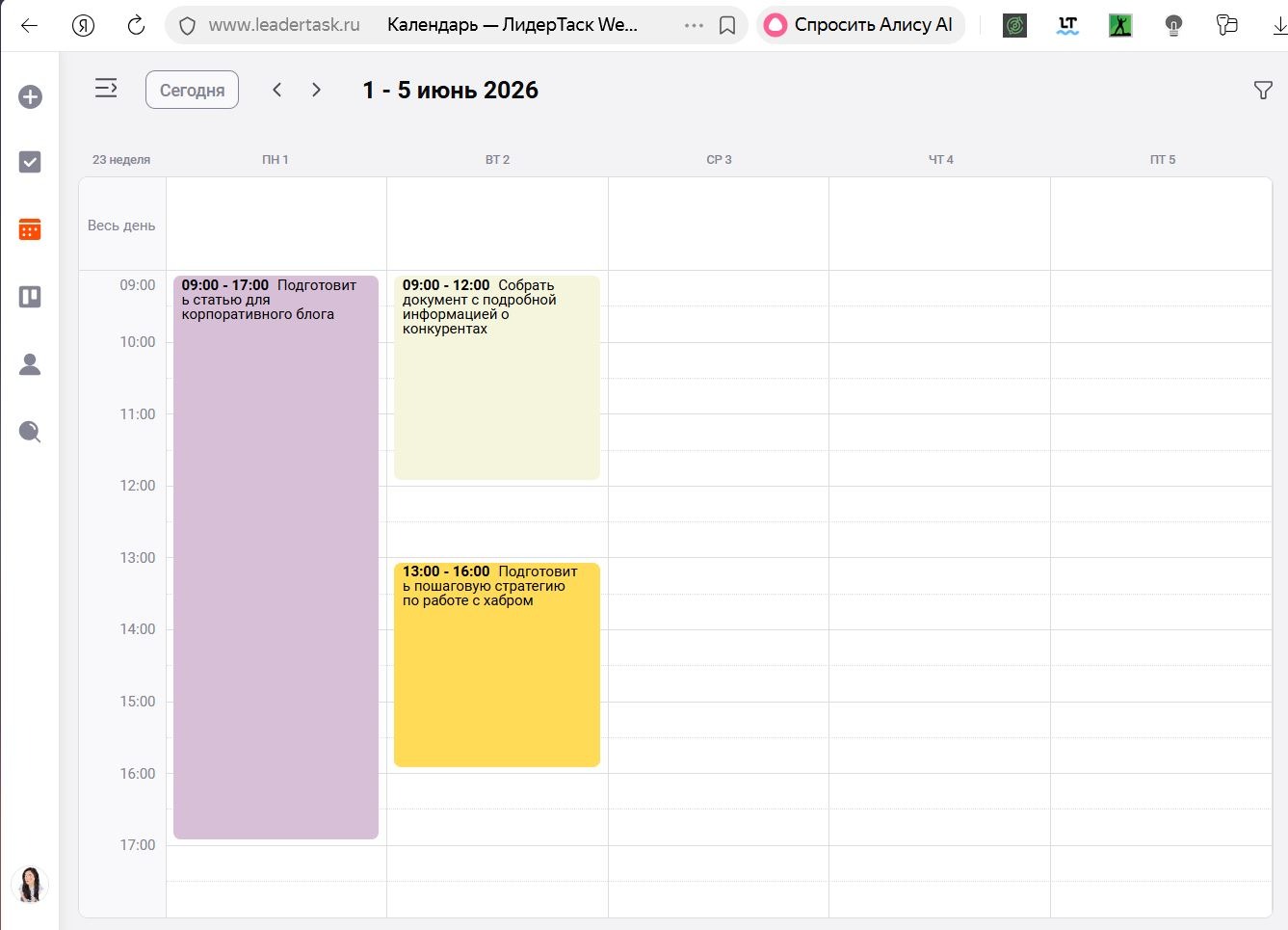Click the 17:00 time label
This screenshot has height=930, width=1288.
pos(137,845)
